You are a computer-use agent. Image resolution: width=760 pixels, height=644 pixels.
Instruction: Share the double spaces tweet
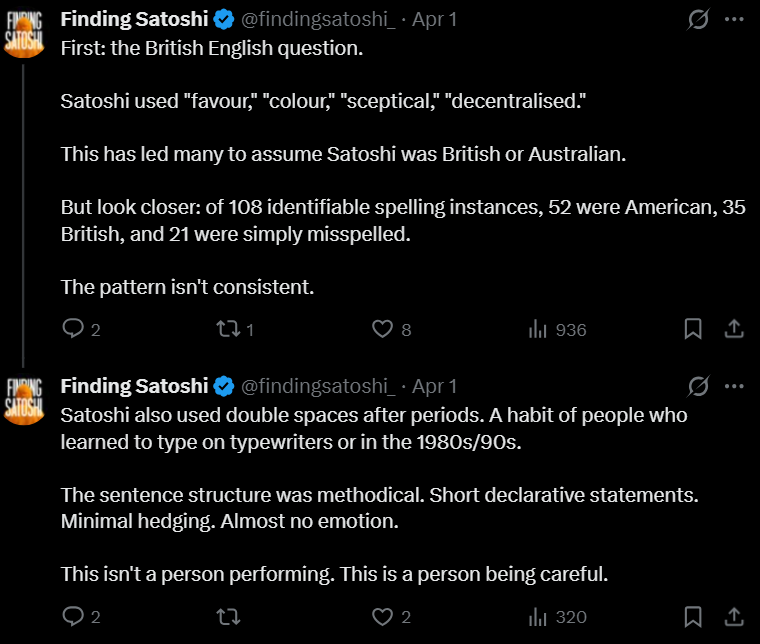pos(733,617)
